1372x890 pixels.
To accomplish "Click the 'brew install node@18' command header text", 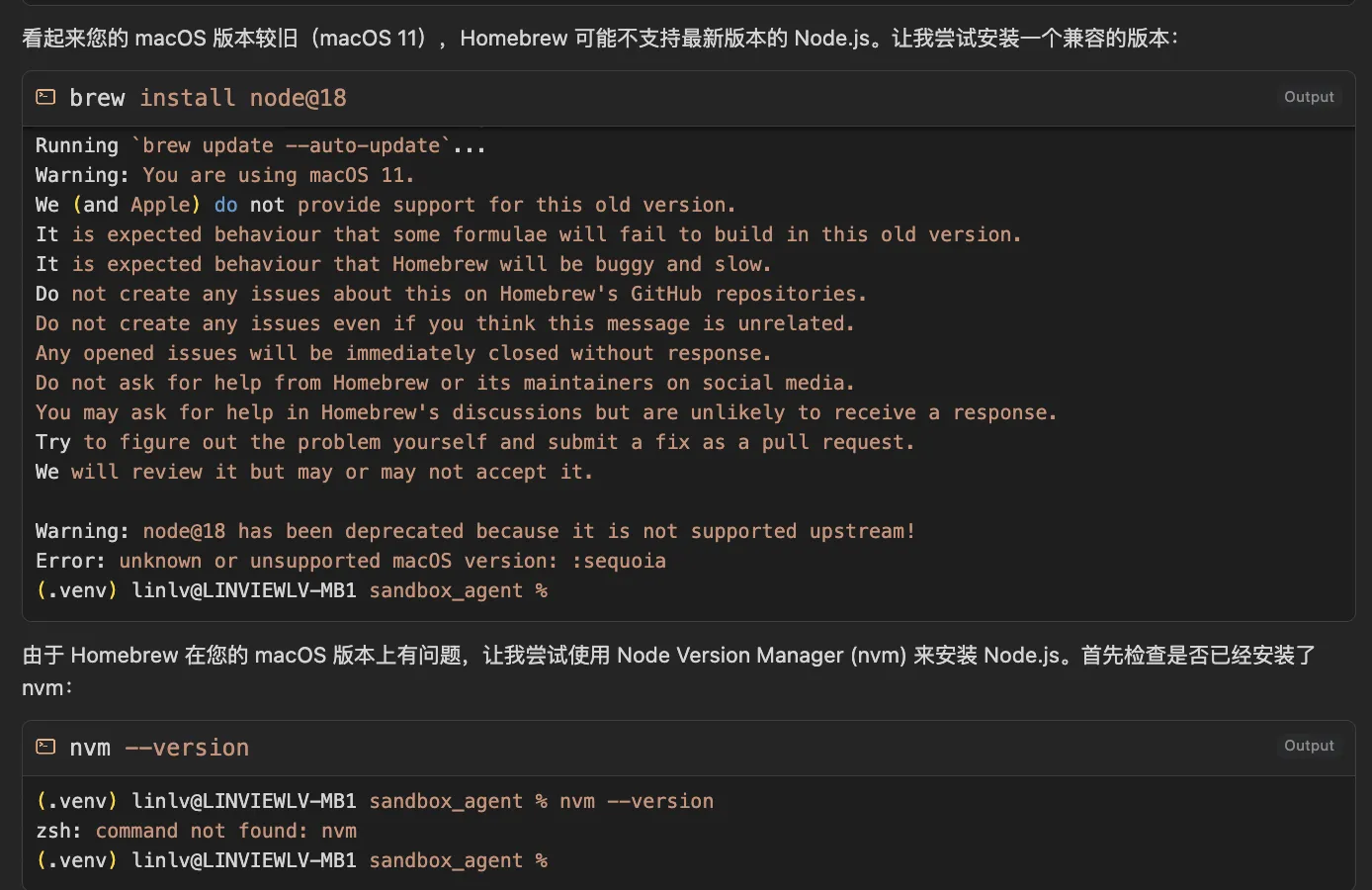I will 208,98.
